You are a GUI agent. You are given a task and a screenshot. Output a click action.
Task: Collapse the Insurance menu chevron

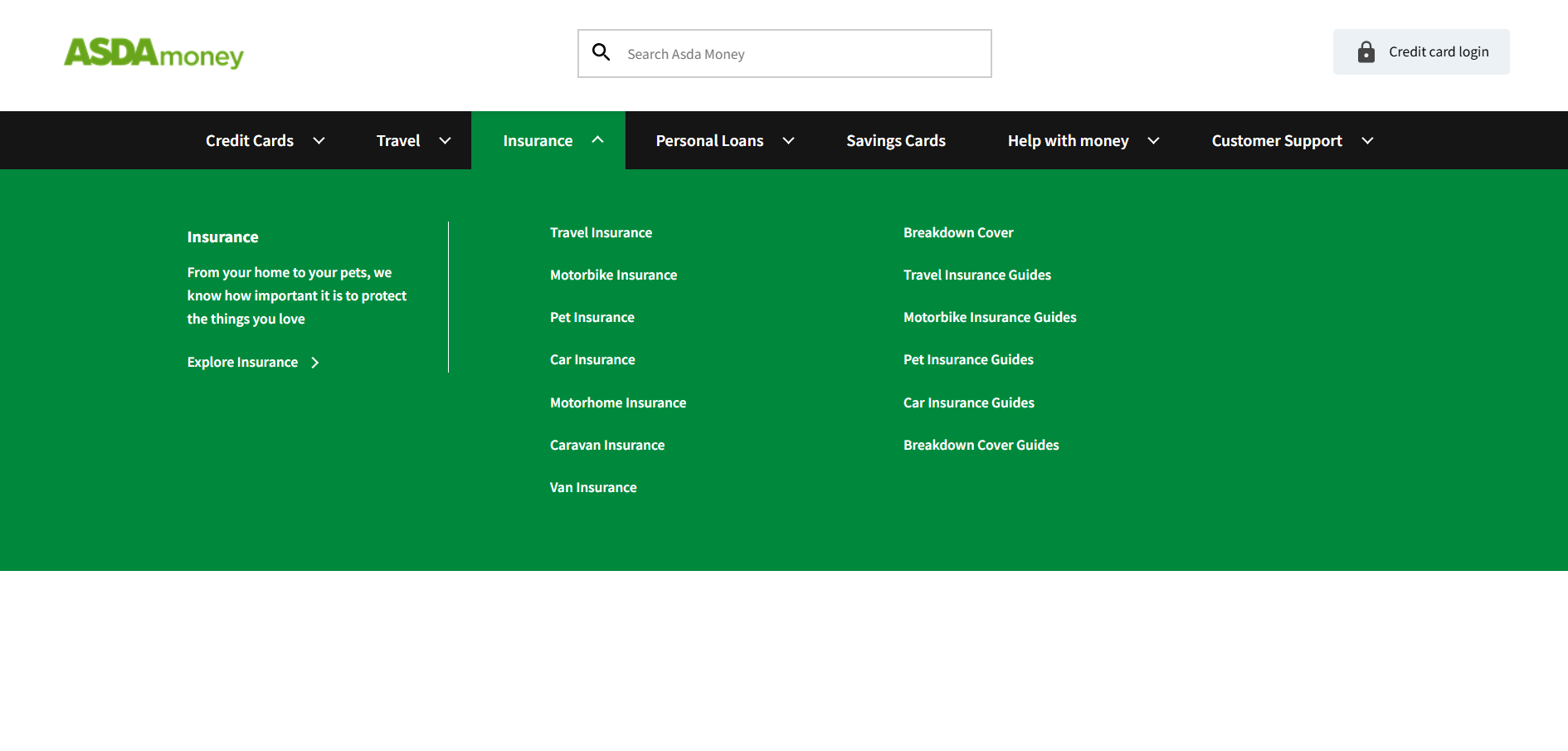(x=597, y=140)
